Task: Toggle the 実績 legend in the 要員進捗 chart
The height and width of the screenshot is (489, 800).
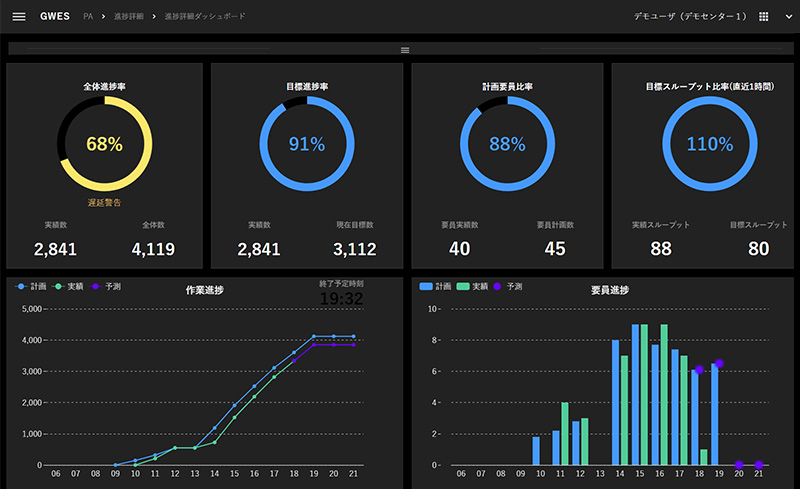Action: (x=472, y=286)
